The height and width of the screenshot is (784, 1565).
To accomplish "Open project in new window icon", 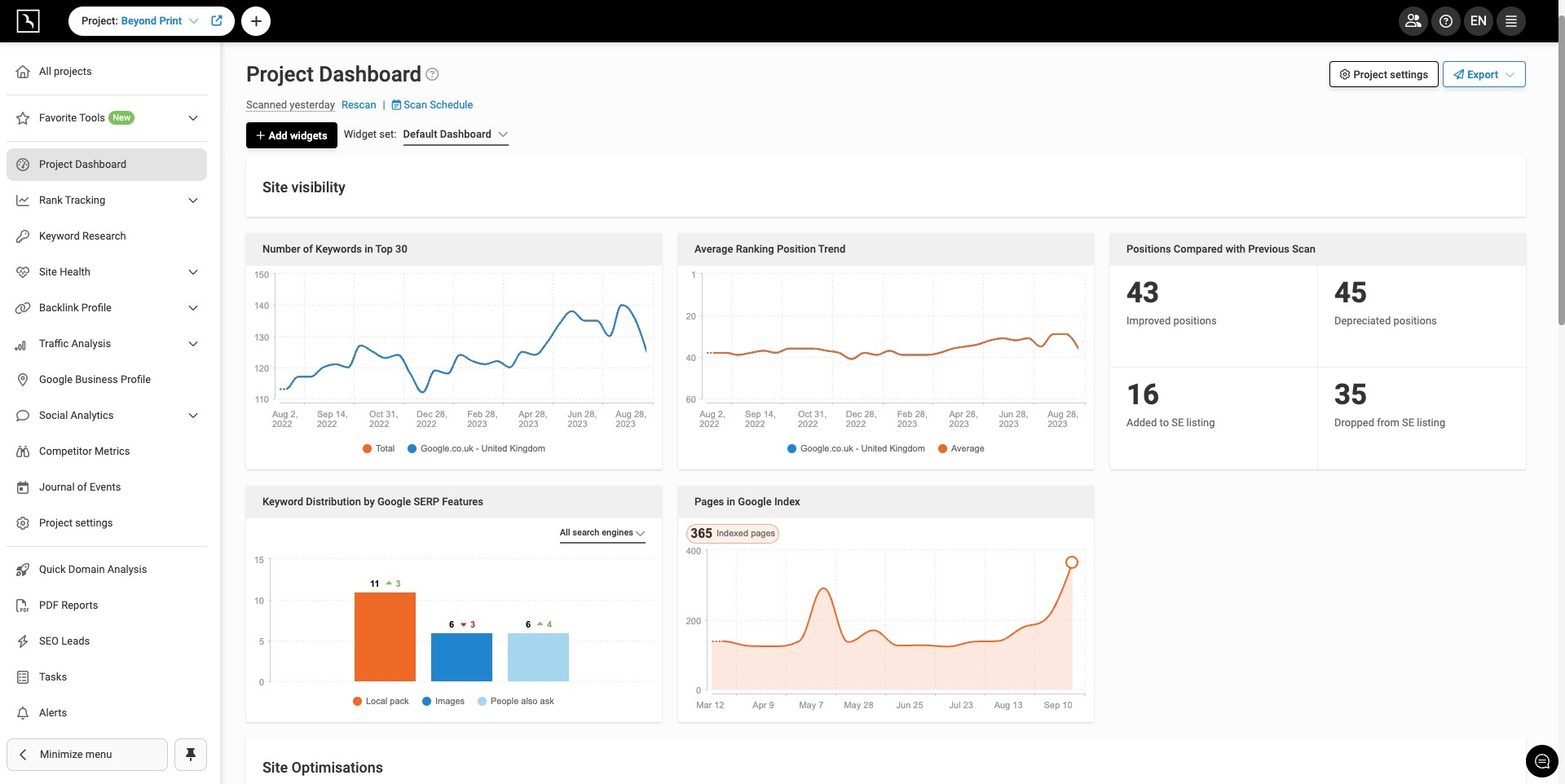I will pyautogui.click(x=217, y=21).
